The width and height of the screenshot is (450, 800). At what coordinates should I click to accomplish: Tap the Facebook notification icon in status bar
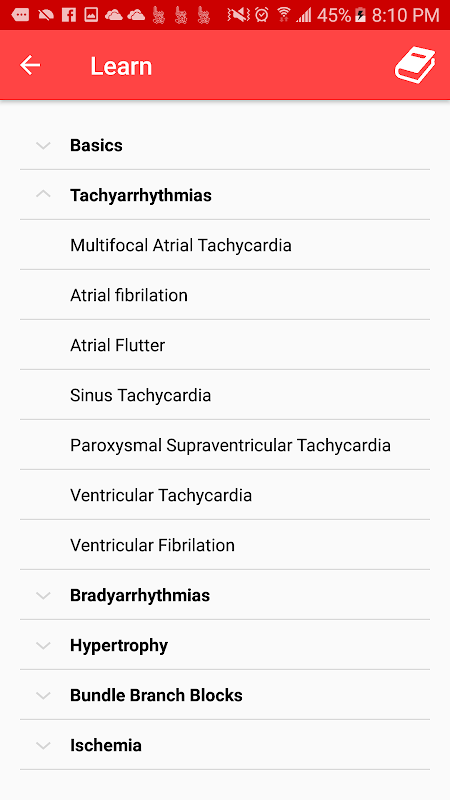(x=68, y=15)
